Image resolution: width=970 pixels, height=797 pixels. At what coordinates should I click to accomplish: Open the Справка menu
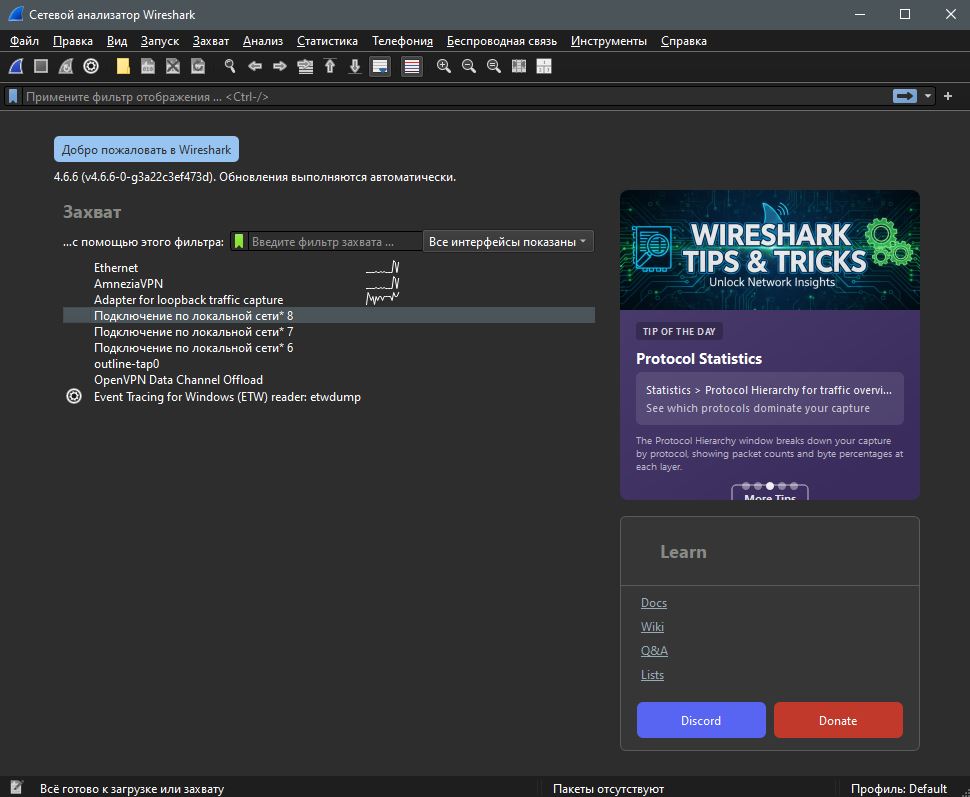pyautogui.click(x=684, y=41)
